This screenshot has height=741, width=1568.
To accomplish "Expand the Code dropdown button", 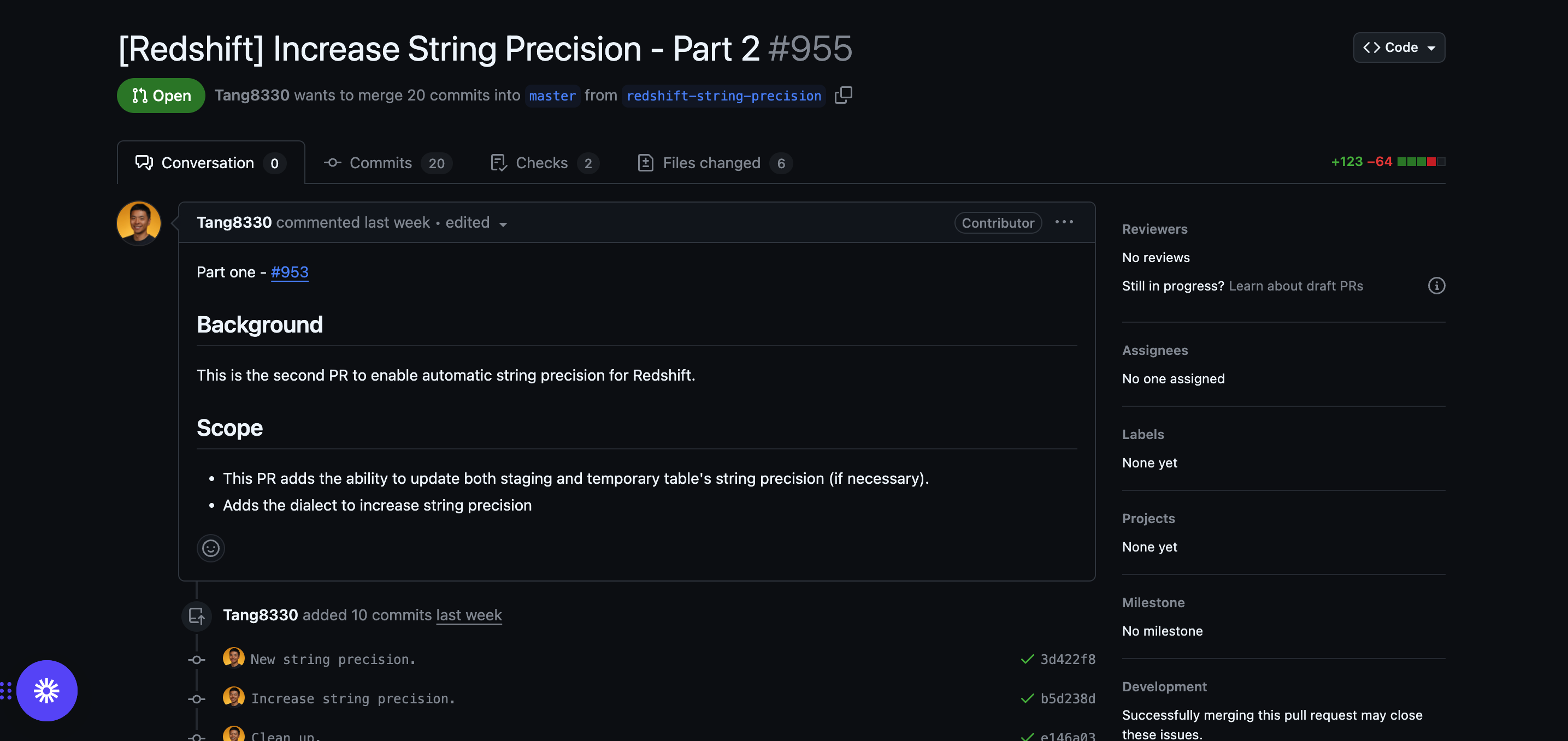I will coord(1399,48).
